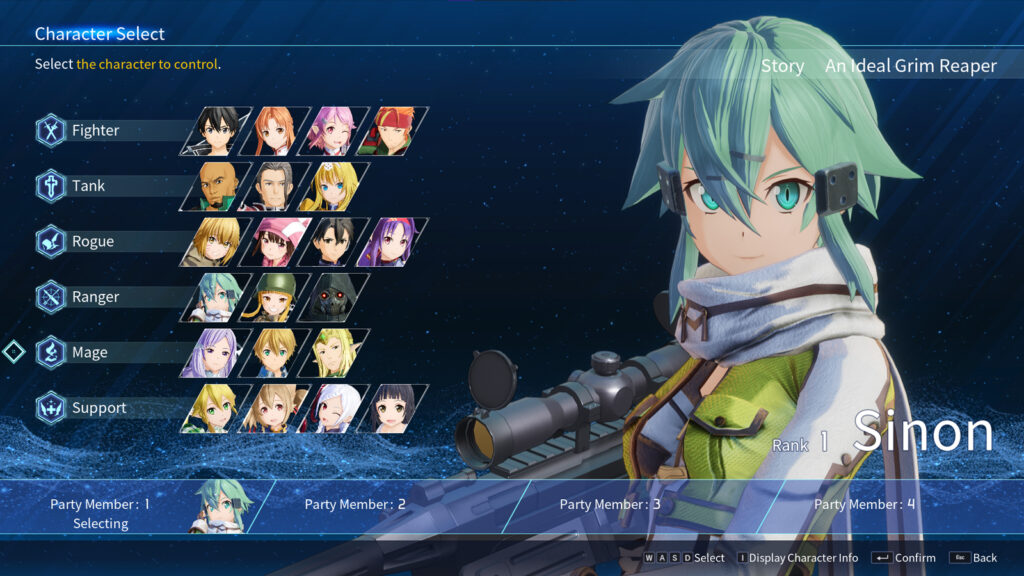Select the Party Member 3 slot
This screenshot has height=576, width=1024.
(x=644, y=507)
